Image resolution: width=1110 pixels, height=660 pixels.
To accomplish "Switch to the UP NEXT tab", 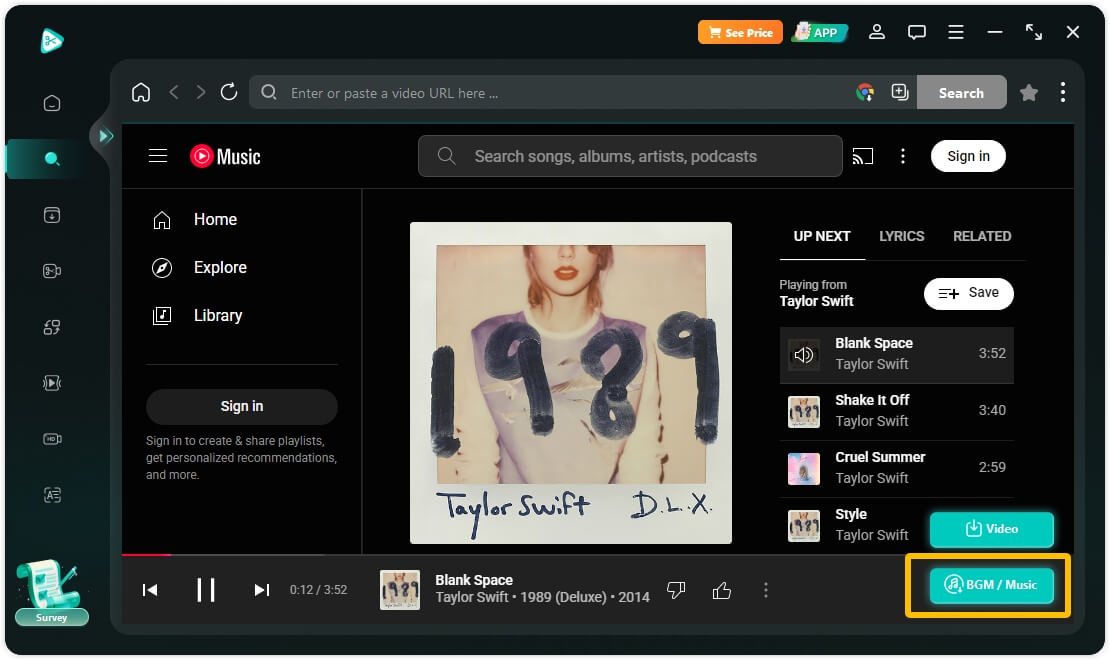I will click(822, 237).
